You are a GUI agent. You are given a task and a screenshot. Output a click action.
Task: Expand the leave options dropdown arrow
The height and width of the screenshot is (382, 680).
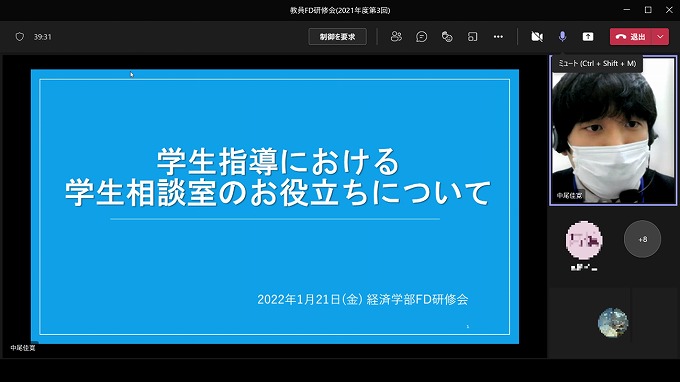tap(660, 37)
